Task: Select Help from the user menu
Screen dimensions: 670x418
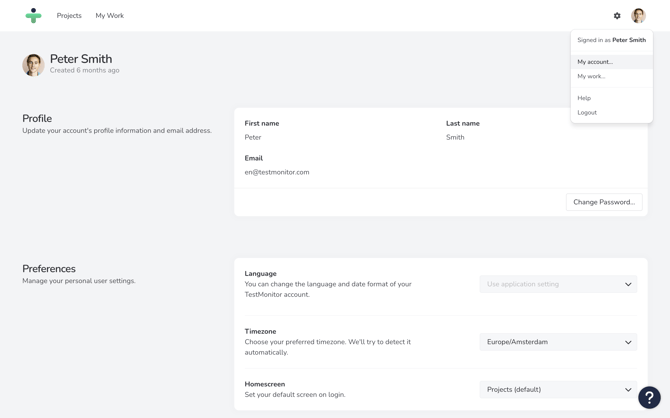Action: (584, 98)
